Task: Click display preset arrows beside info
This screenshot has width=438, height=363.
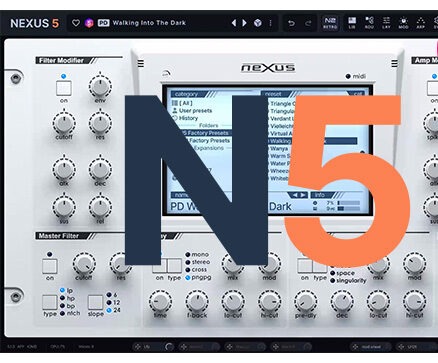Action: pyautogui.click(x=298, y=195)
